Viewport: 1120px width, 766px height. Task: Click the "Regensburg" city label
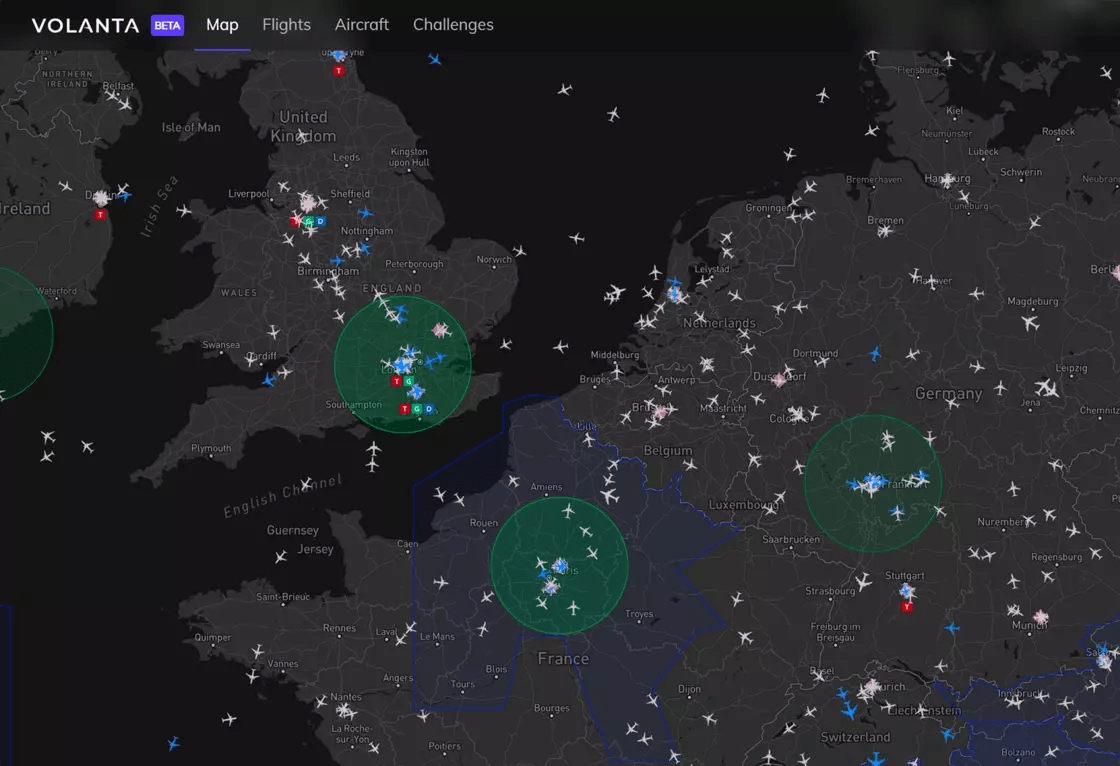[1056, 557]
